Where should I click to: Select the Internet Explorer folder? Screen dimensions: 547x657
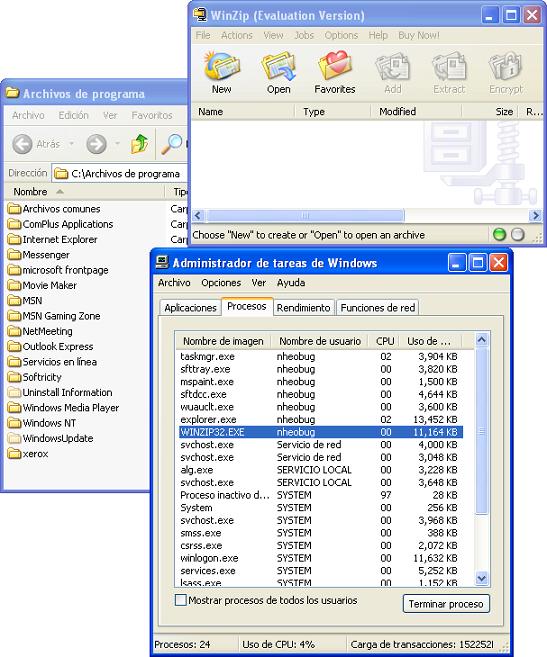pyautogui.click(x=53, y=239)
